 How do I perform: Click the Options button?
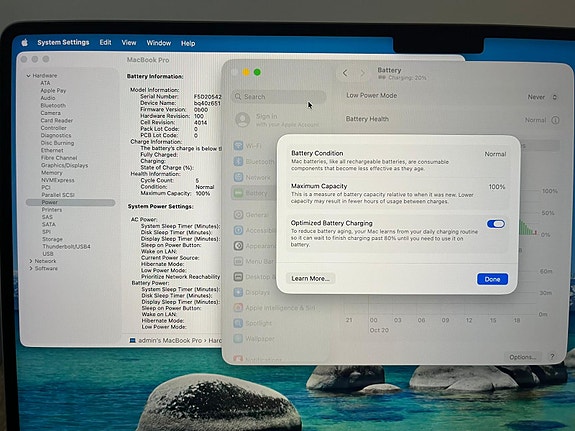522,357
